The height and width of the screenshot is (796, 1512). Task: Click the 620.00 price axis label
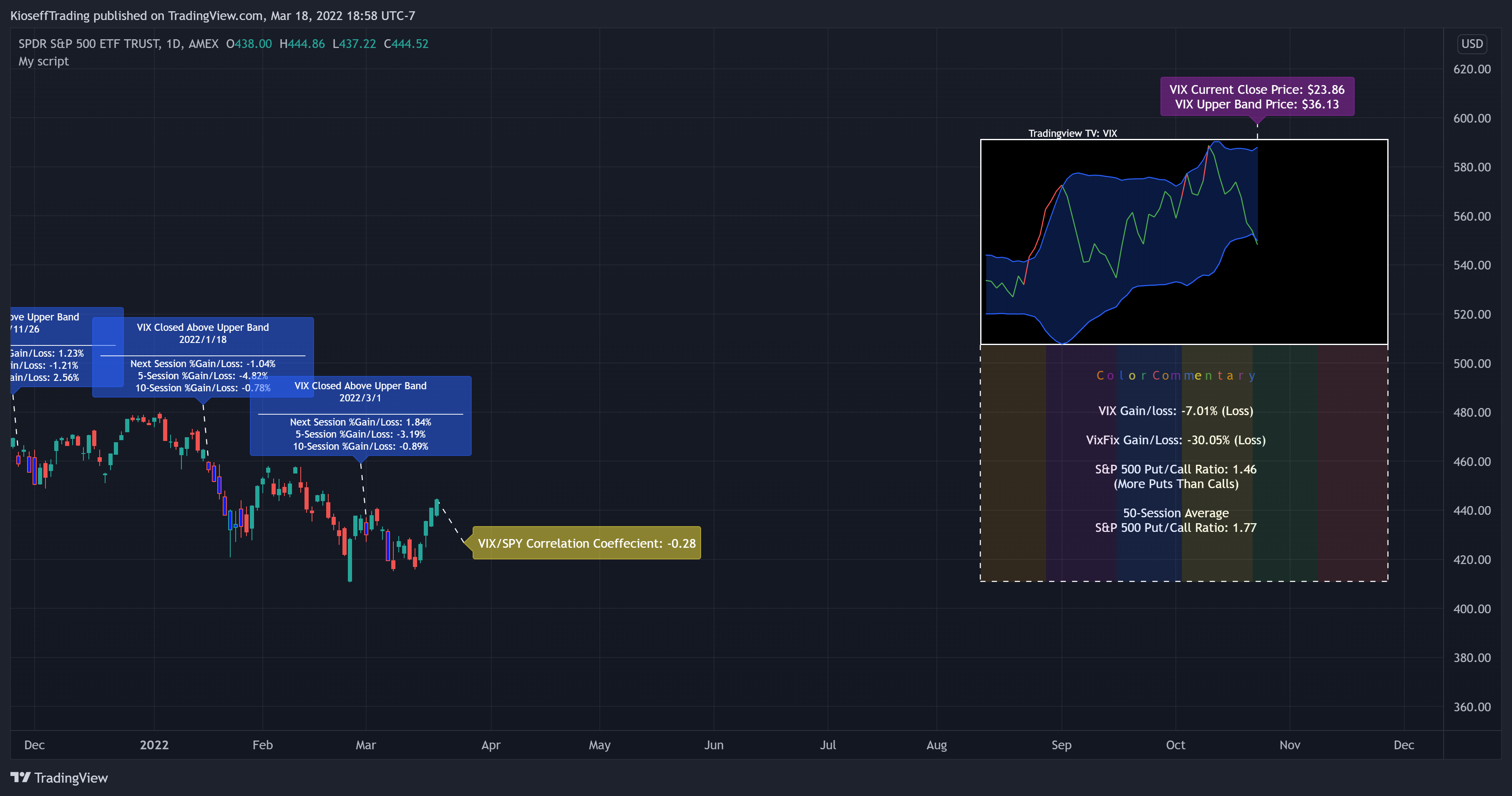click(1472, 69)
